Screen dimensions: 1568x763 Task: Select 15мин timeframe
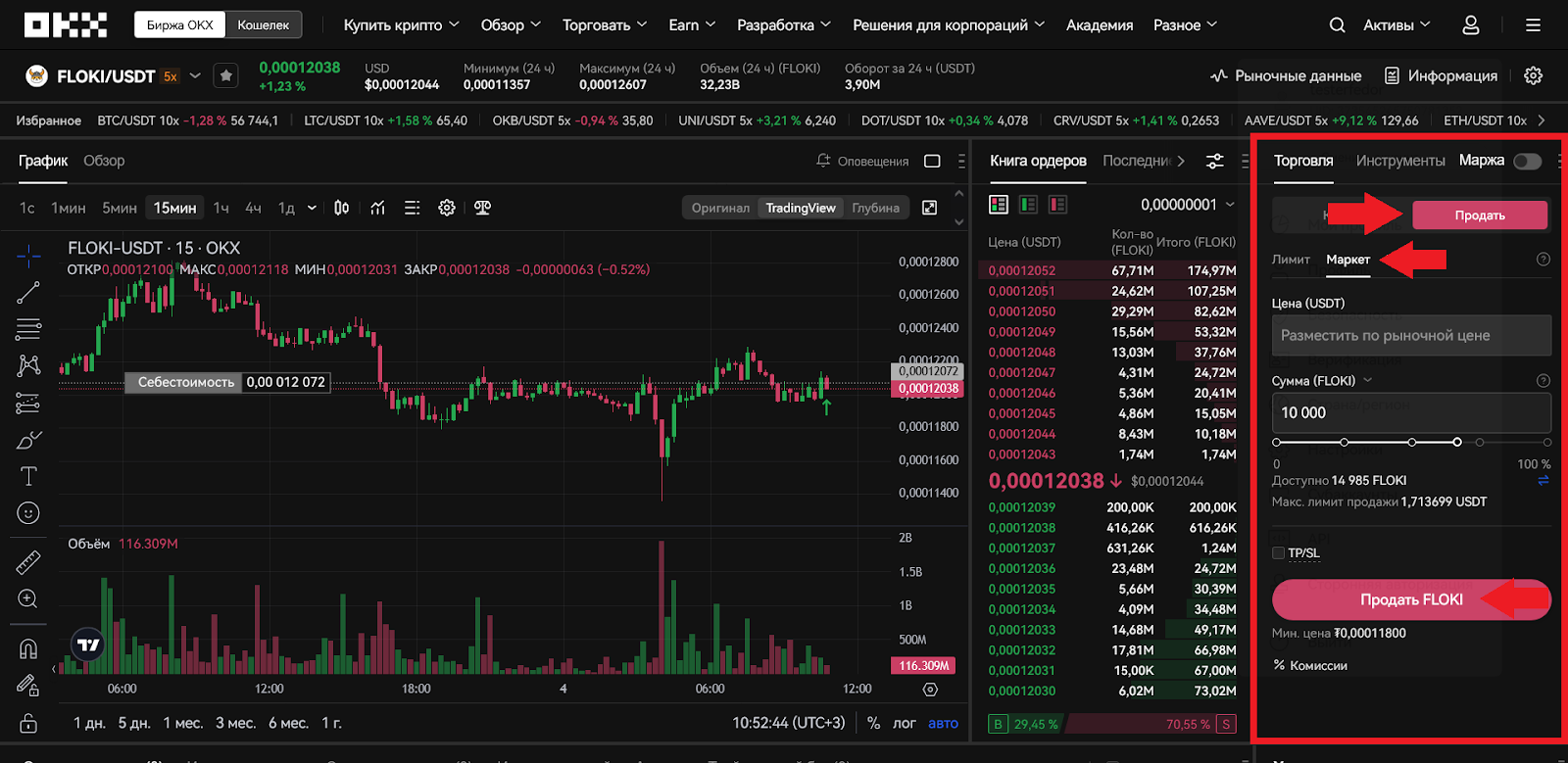(174, 208)
